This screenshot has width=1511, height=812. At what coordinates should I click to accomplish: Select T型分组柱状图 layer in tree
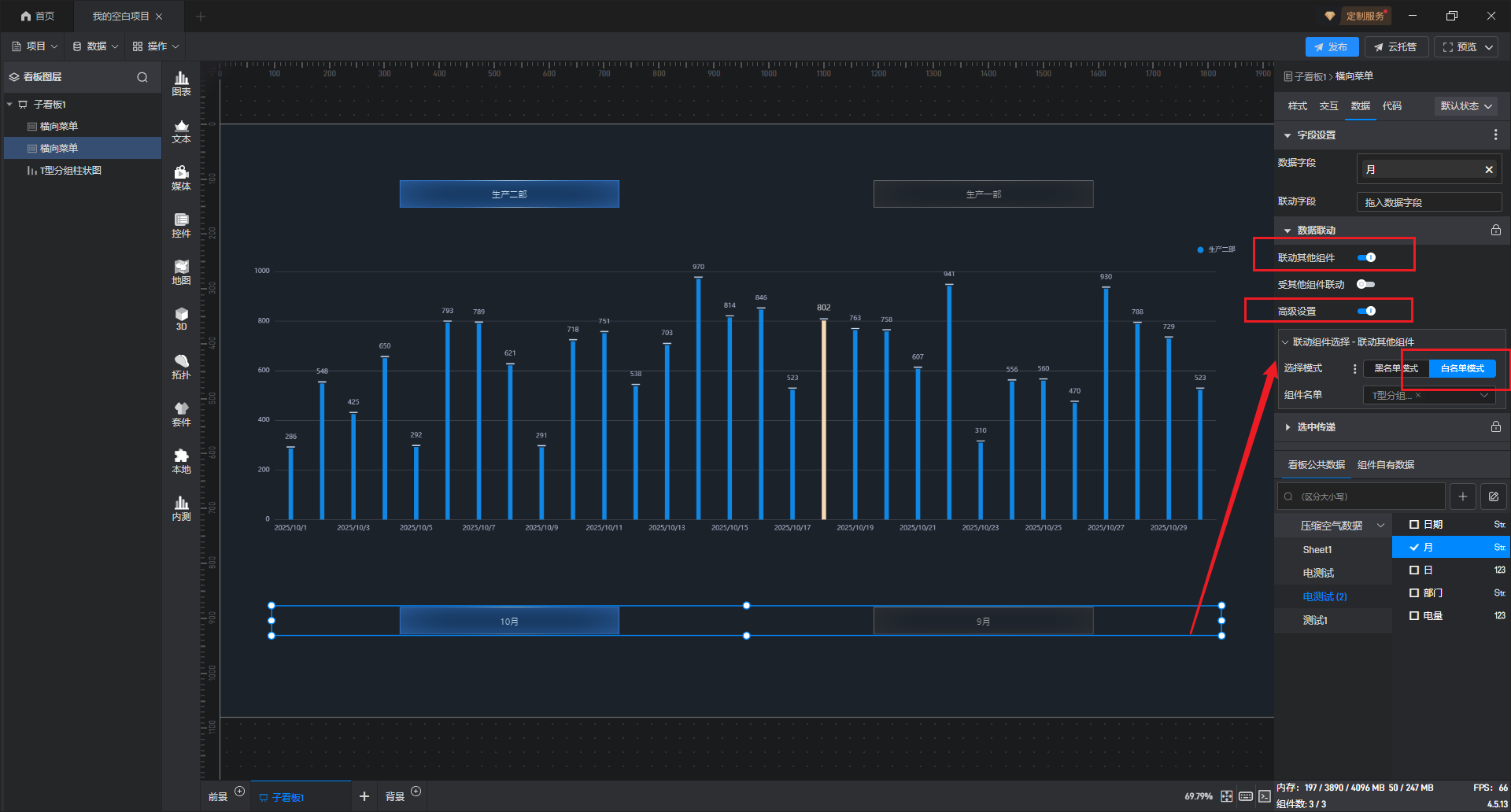70,171
